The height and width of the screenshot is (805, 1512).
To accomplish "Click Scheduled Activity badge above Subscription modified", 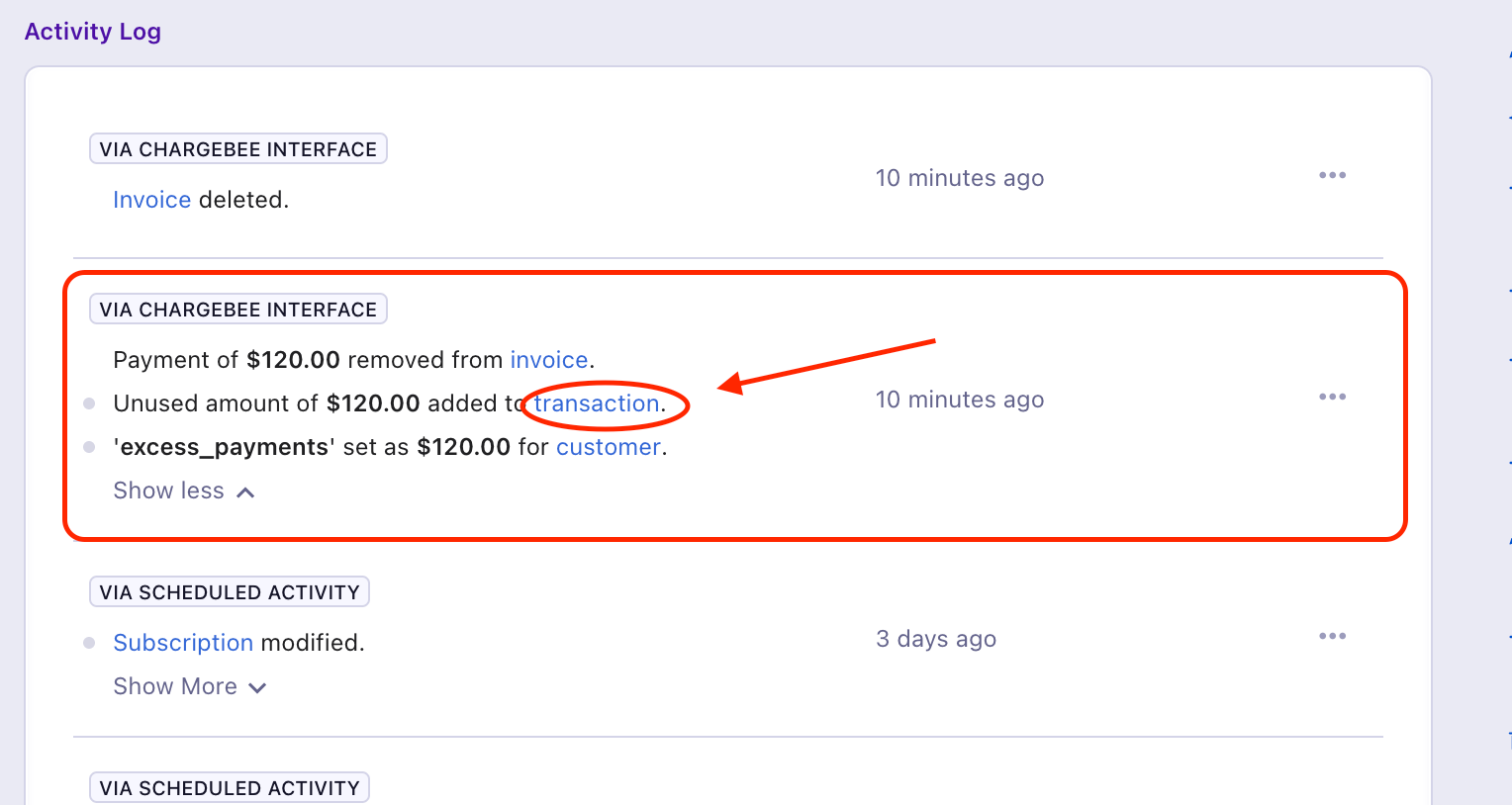I will click(x=229, y=592).
